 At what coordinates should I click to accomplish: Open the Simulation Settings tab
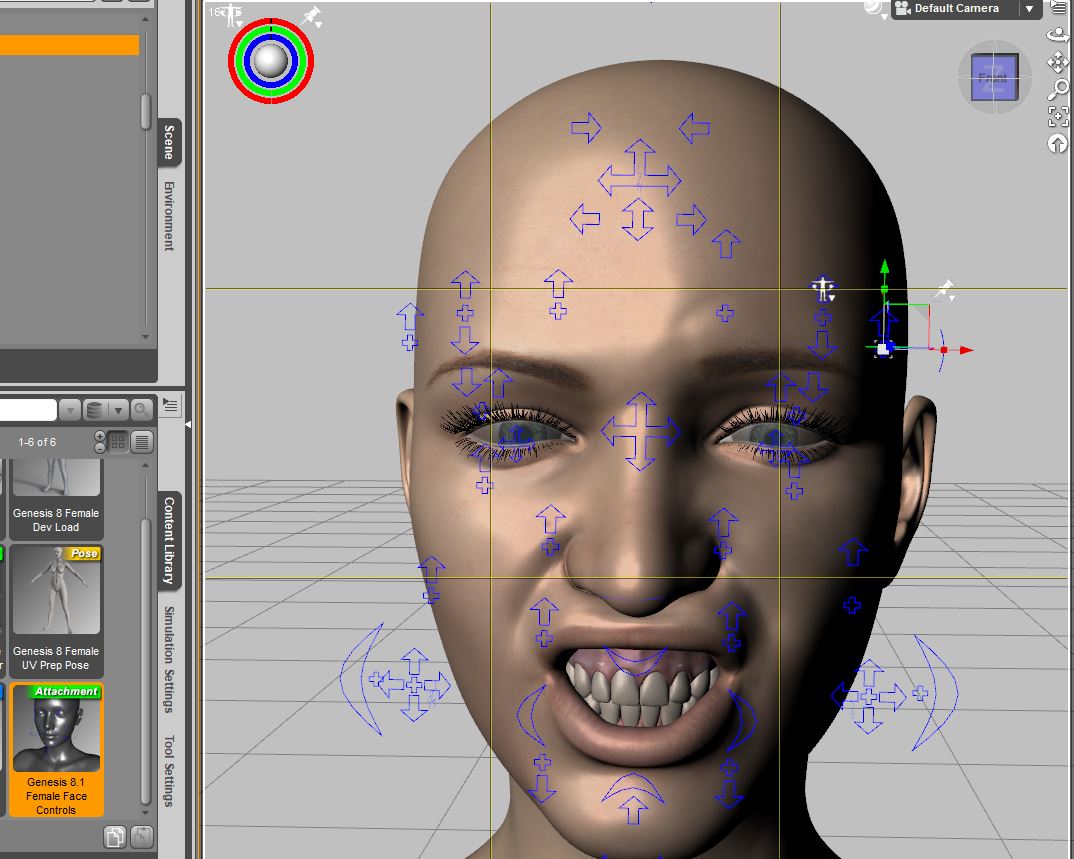pyautogui.click(x=169, y=660)
